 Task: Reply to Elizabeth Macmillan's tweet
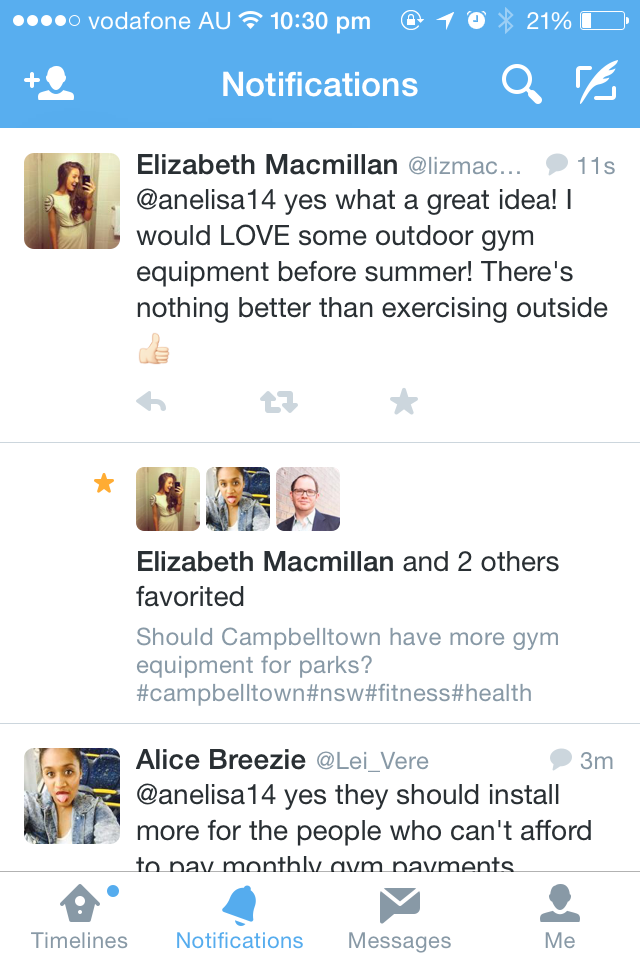tap(151, 402)
